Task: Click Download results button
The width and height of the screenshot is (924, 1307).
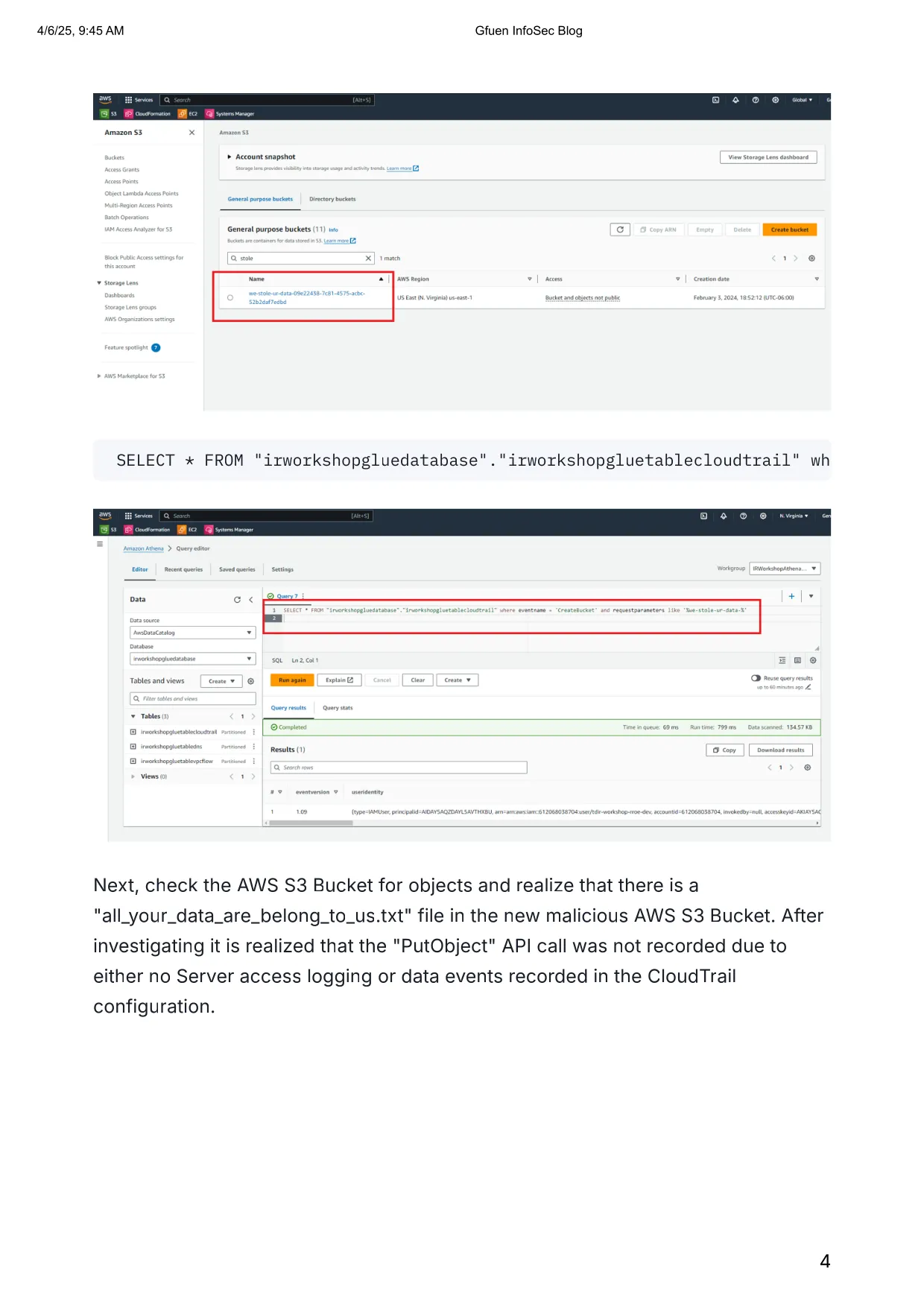Action: pos(781,750)
